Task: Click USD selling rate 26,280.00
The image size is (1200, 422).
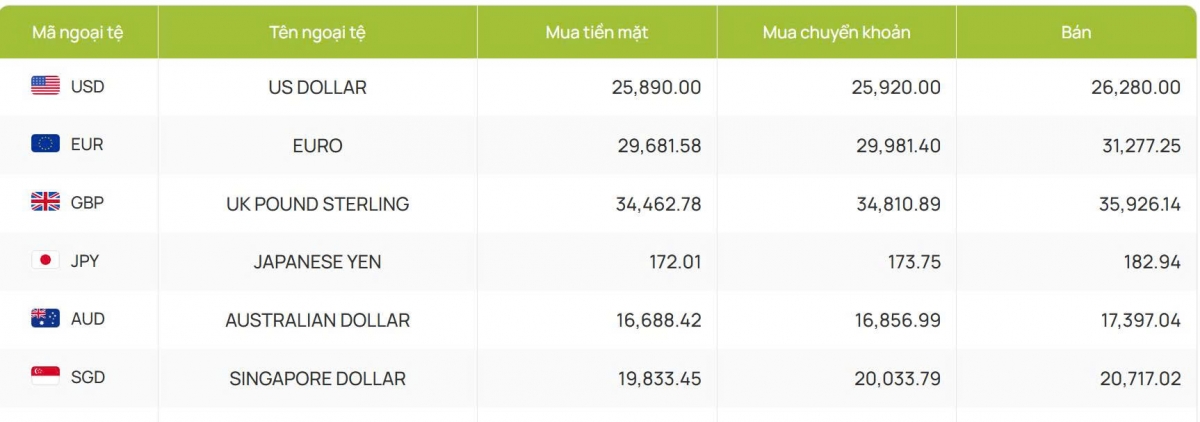Action: (1136, 88)
